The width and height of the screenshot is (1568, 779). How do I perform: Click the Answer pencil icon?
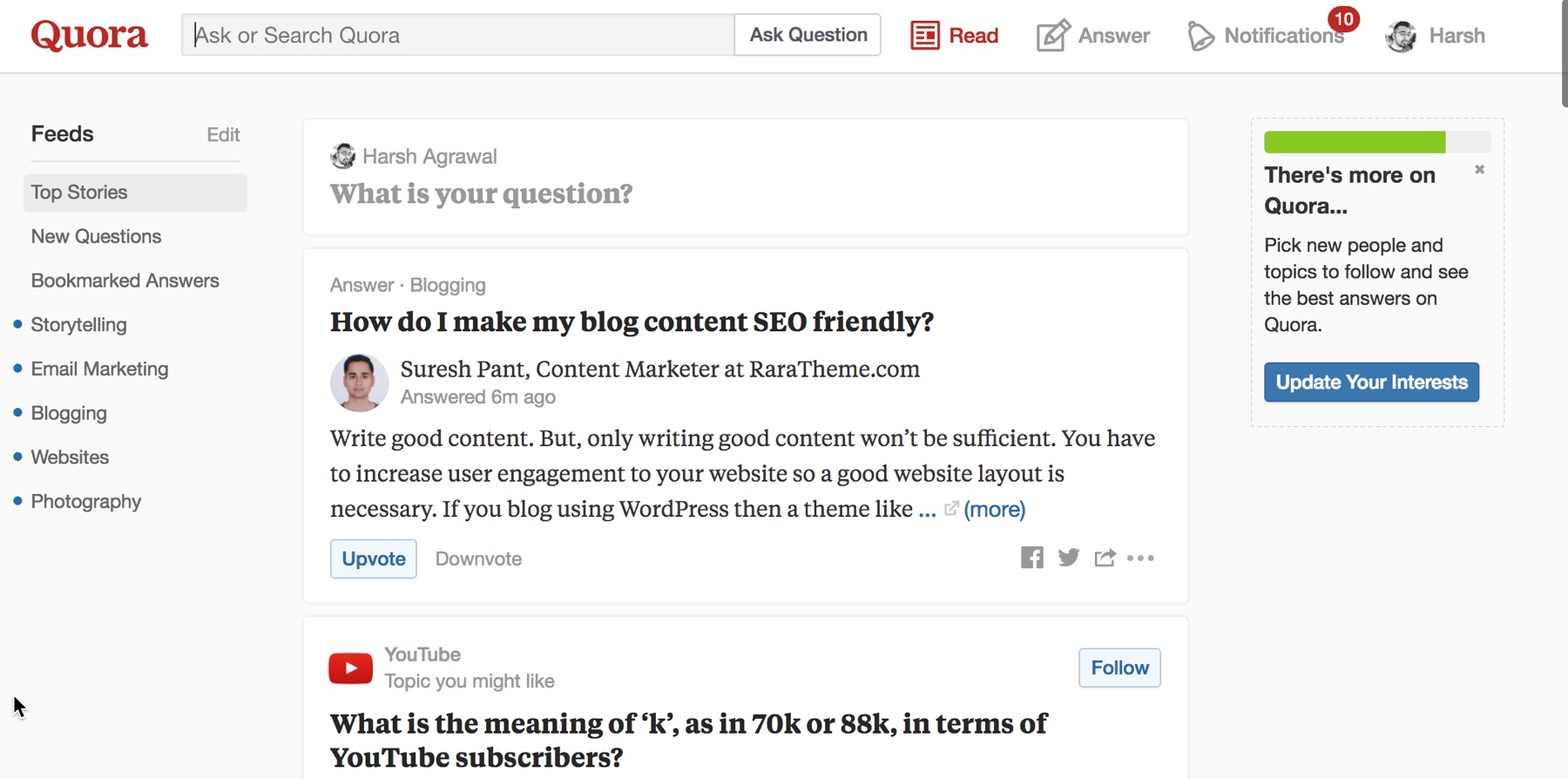(1052, 36)
